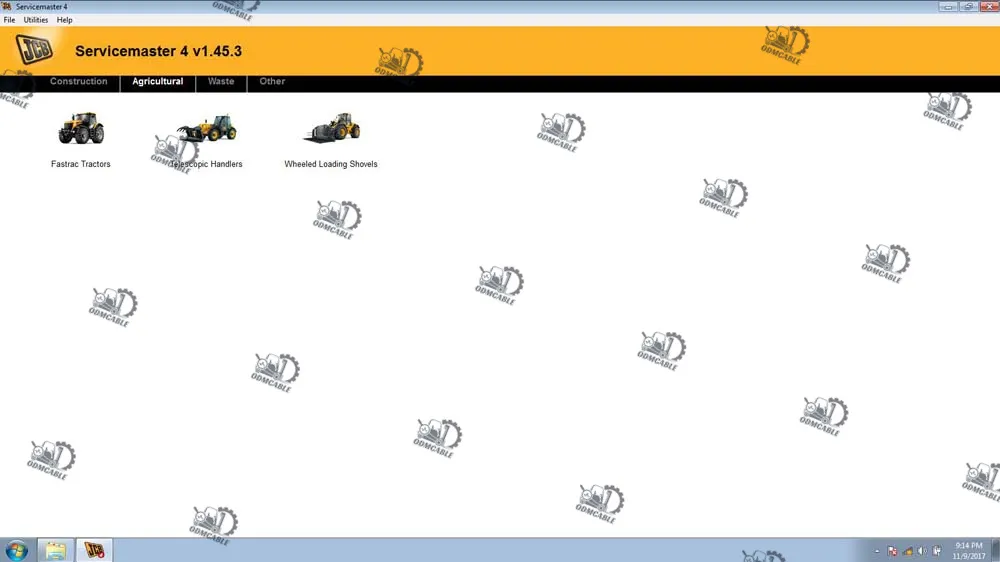Restore down the Servicemaster 4 window
Viewport: 1000px width, 562px height.
pyautogui.click(x=968, y=6)
